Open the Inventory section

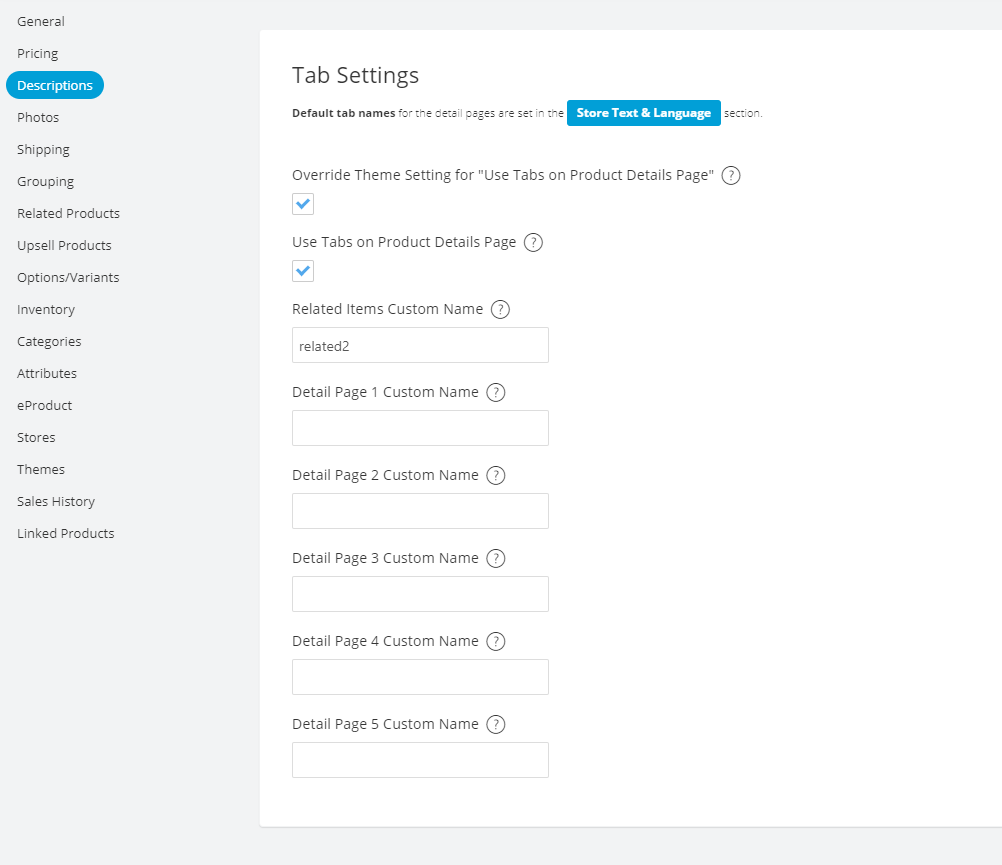click(x=45, y=309)
